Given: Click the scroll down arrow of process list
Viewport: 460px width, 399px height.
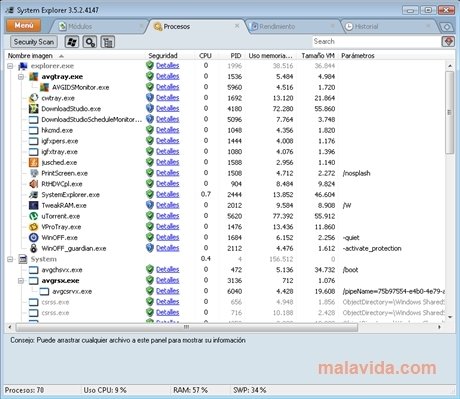Looking at the screenshot, I should coord(450,317).
